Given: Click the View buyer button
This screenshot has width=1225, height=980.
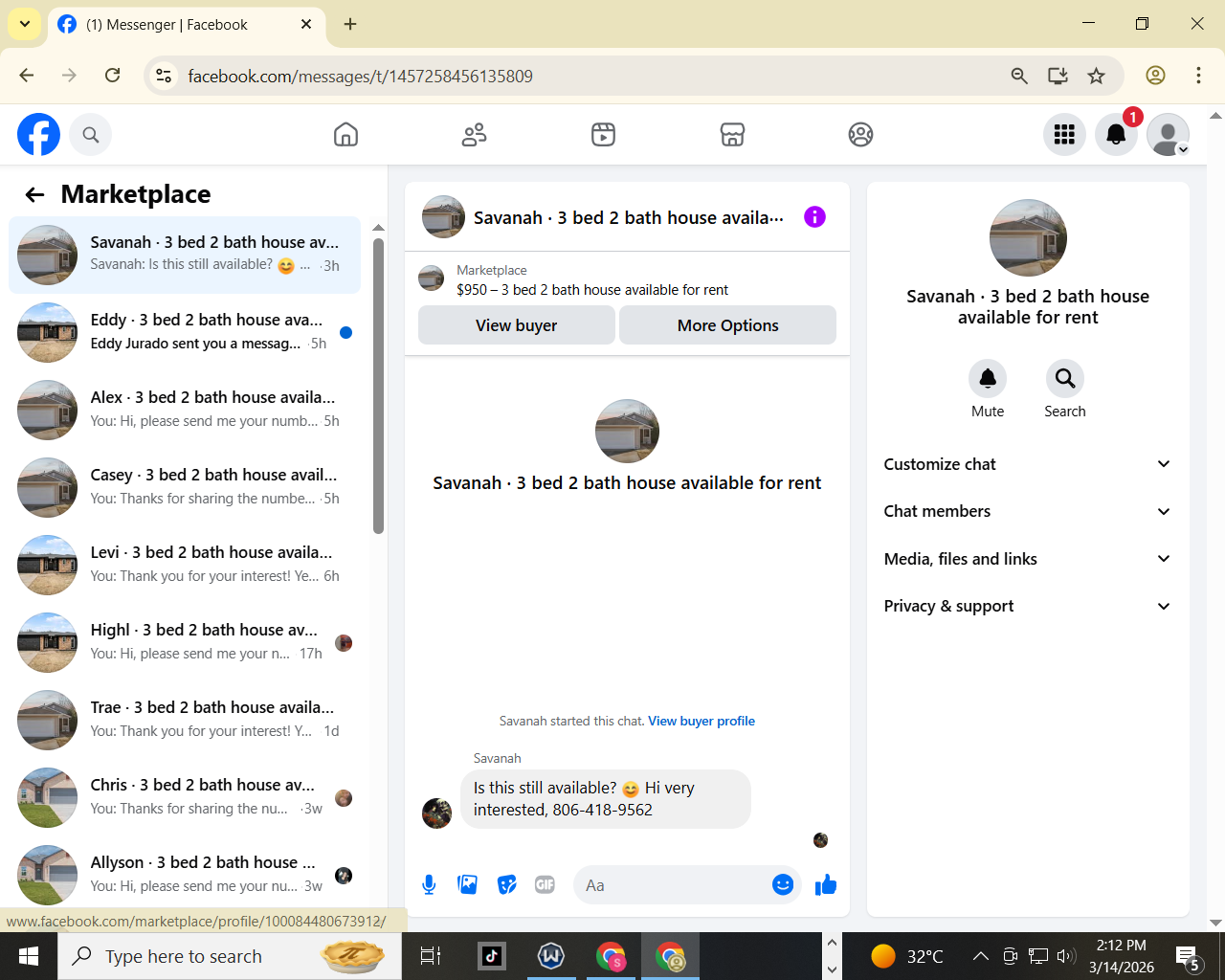Looking at the screenshot, I should [x=517, y=325].
